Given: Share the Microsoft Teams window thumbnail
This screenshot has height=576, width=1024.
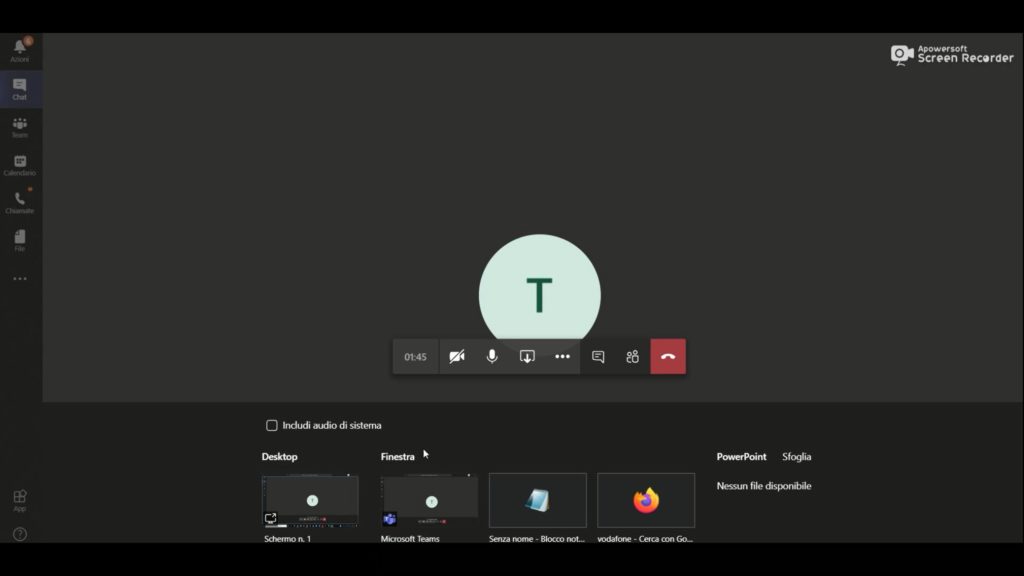Looking at the screenshot, I should click(429, 501).
